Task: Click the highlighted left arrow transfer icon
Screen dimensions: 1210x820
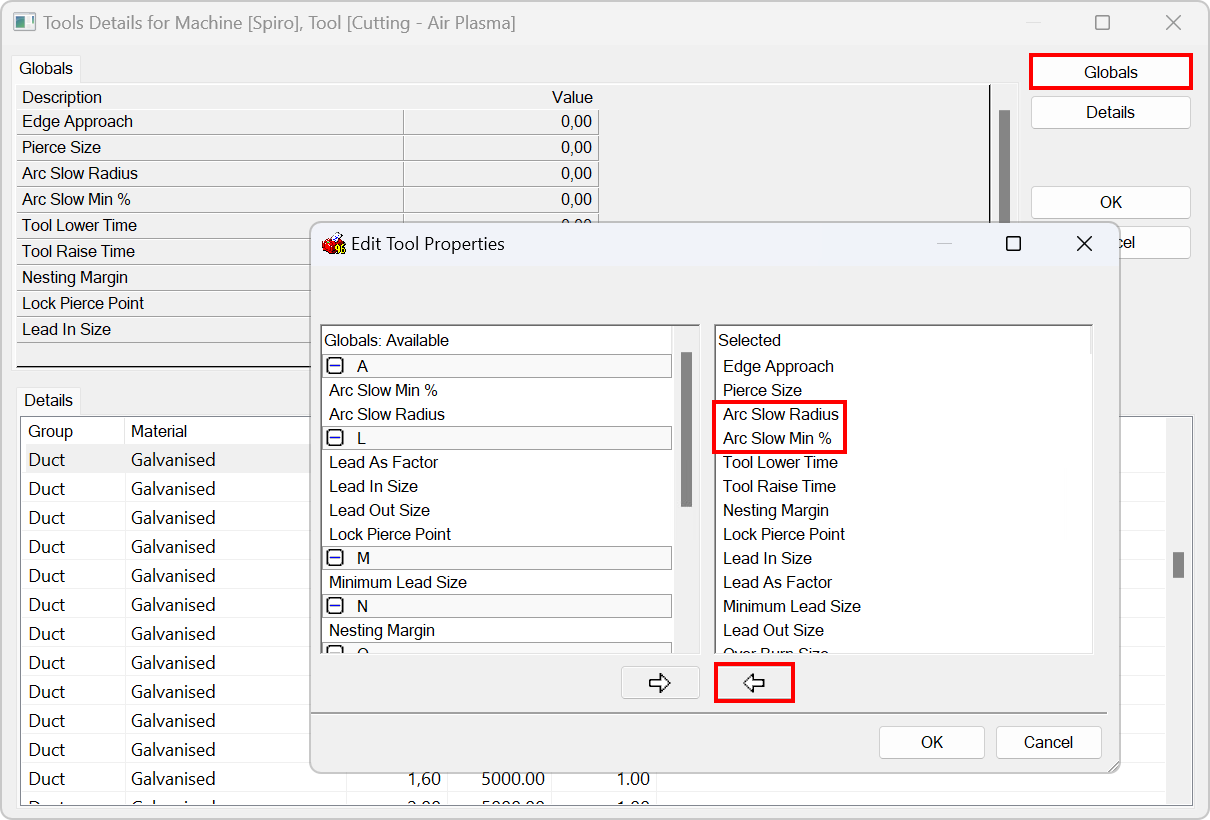Action: coord(754,682)
